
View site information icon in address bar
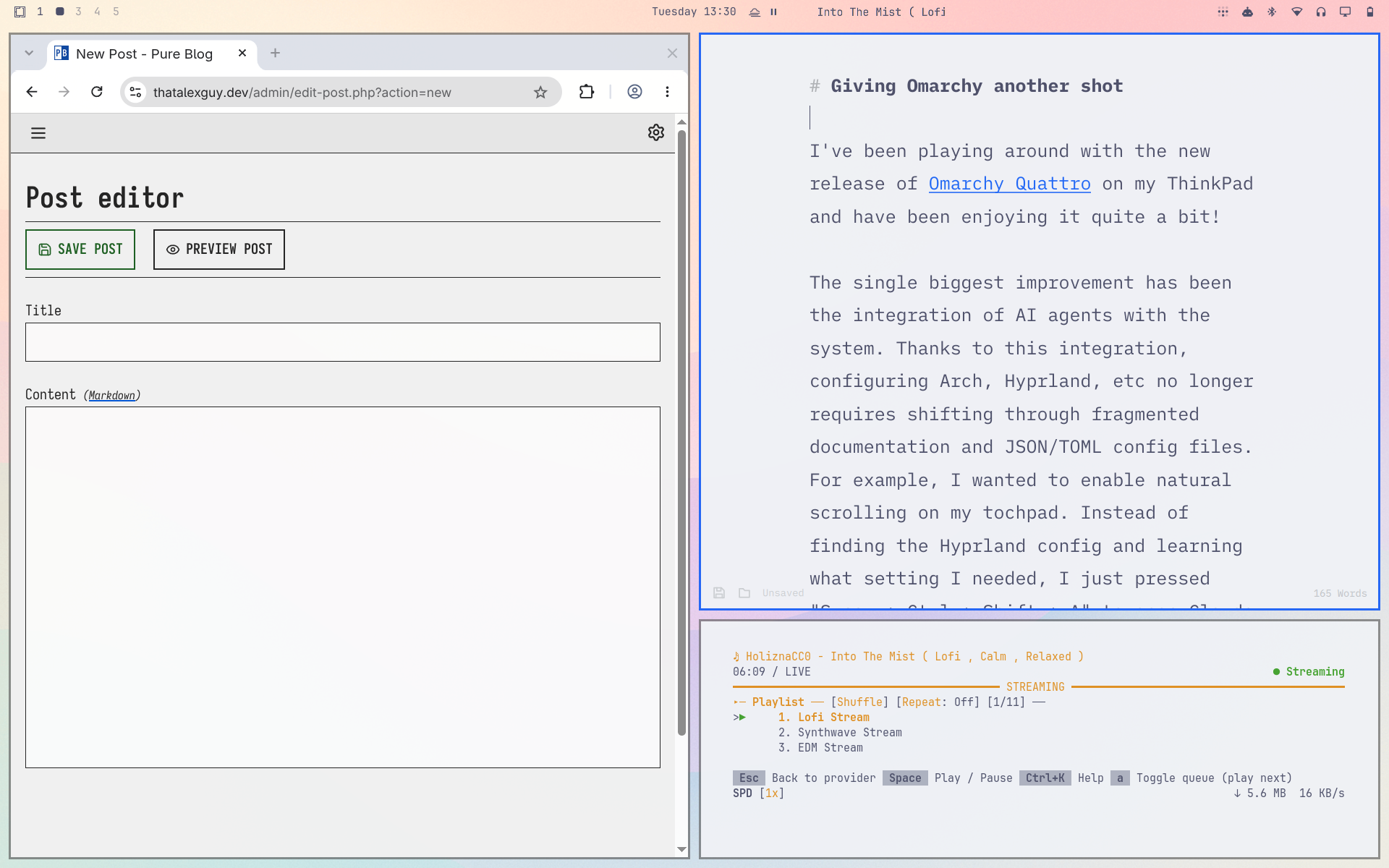pos(135,92)
